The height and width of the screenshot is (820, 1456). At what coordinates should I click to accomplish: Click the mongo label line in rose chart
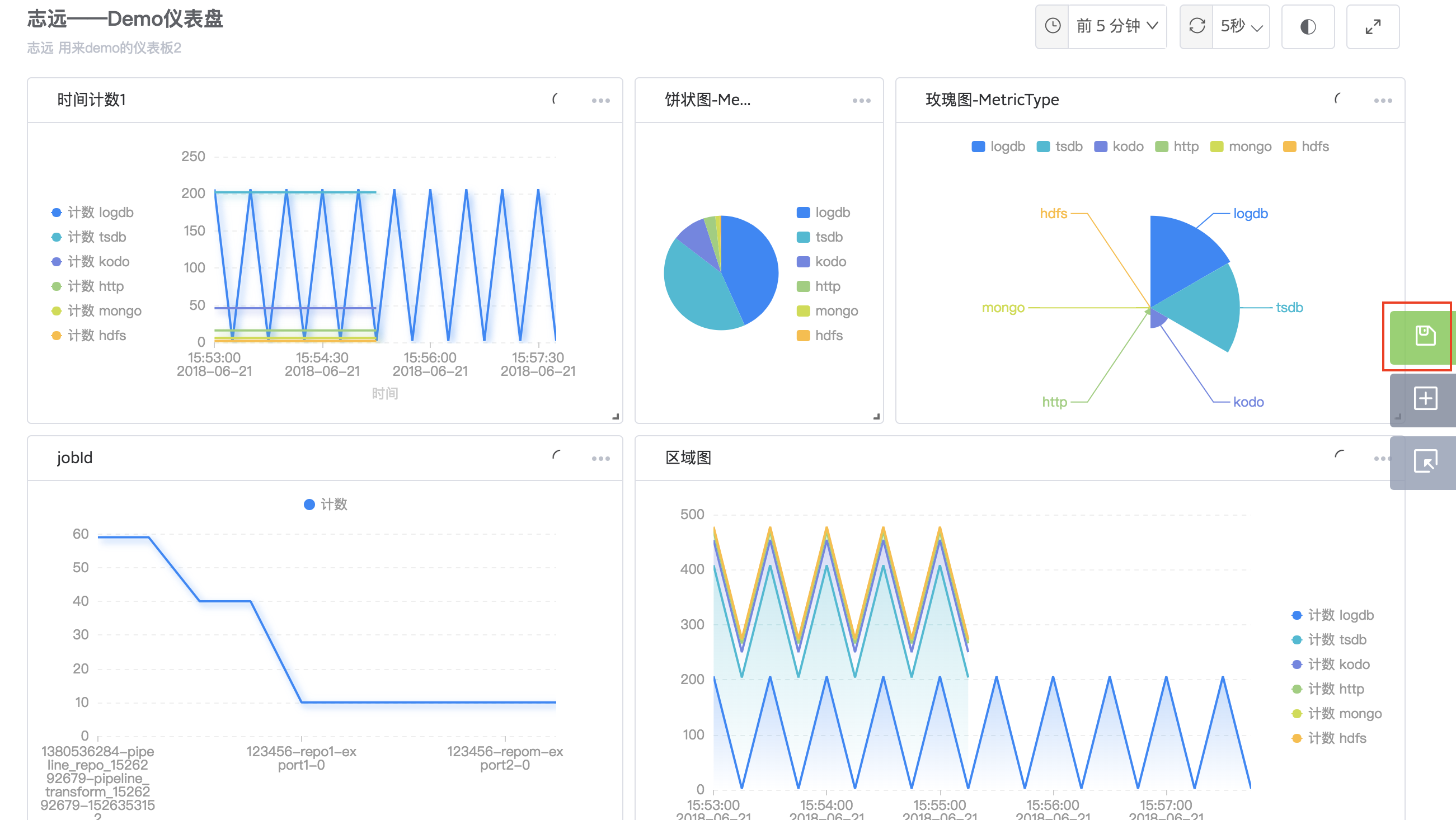click(x=1088, y=308)
